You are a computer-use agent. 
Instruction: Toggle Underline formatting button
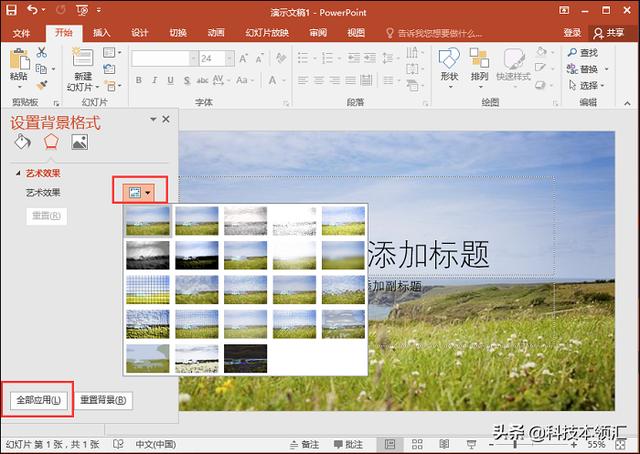coord(170,80)
